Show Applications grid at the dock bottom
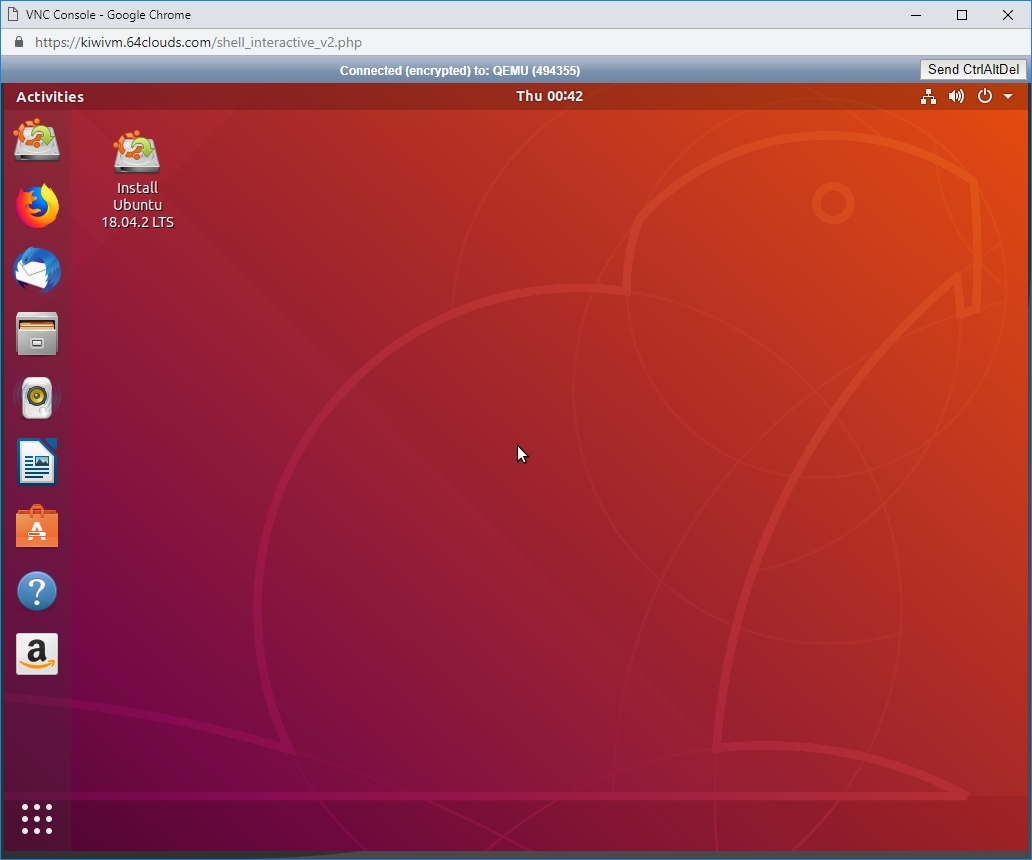This screenshot has width=1032, height=860. coord(37,818)
